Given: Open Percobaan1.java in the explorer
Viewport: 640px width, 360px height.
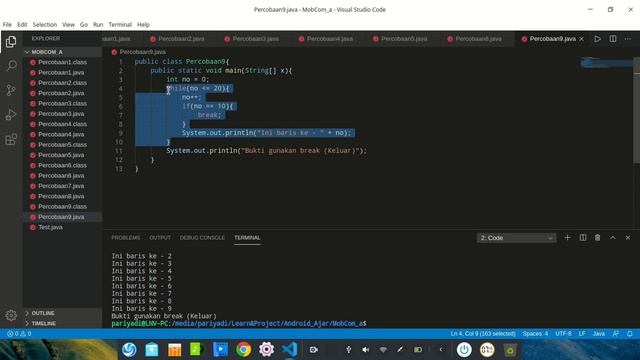Looking at the screenshot, I should pyautogui.click(x=62, y=73).
